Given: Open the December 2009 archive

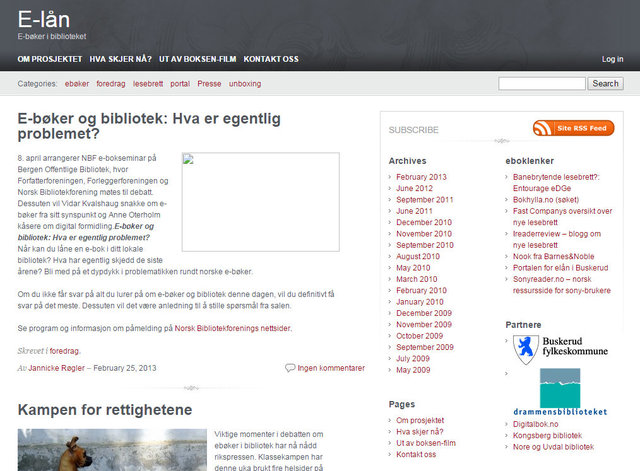Looking at the screenshot, I should 424,313.
